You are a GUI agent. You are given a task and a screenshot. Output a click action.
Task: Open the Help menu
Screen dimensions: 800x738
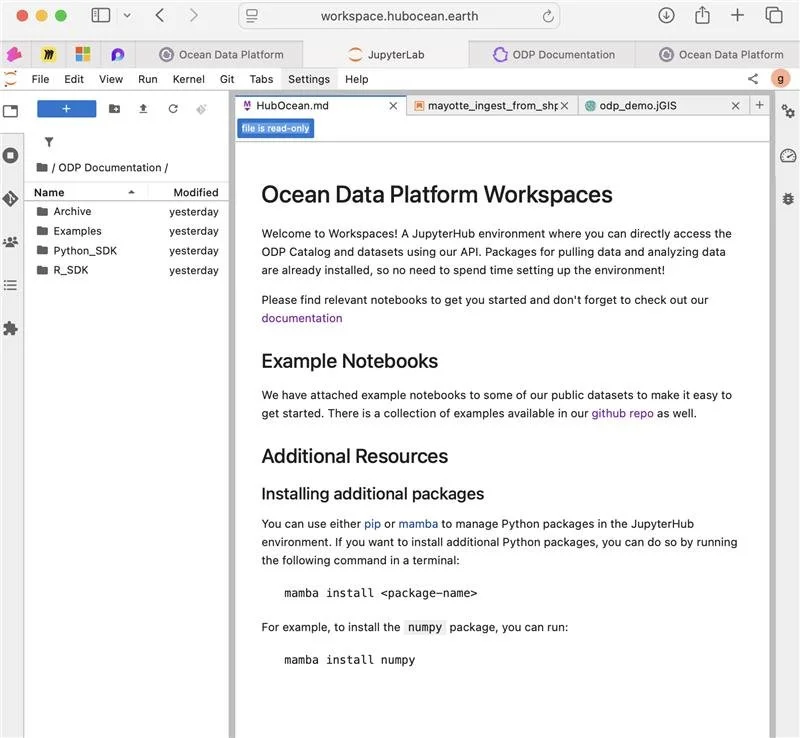click(x=357, y=79)
